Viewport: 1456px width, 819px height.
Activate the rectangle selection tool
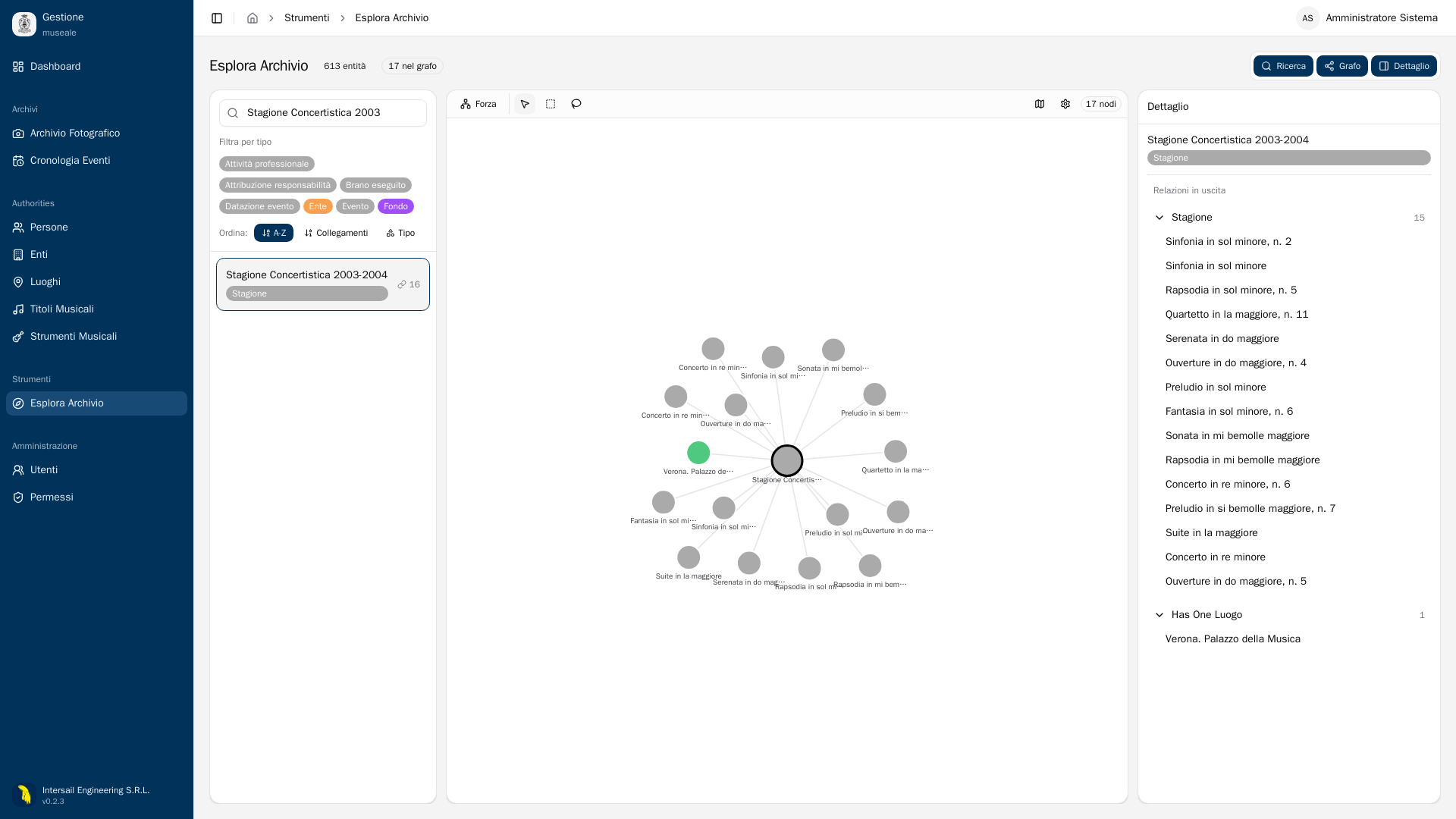(551, 104)
